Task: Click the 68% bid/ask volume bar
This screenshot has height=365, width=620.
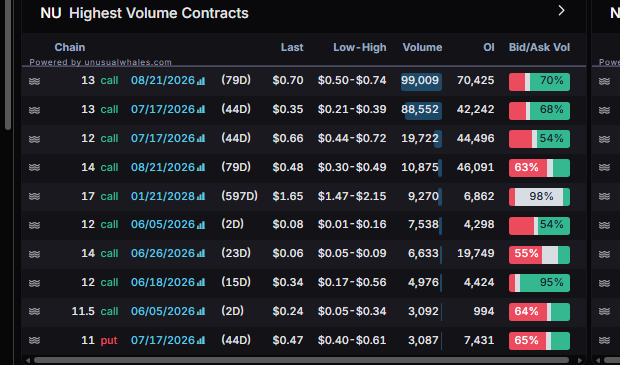Action: tap(539, 111)
